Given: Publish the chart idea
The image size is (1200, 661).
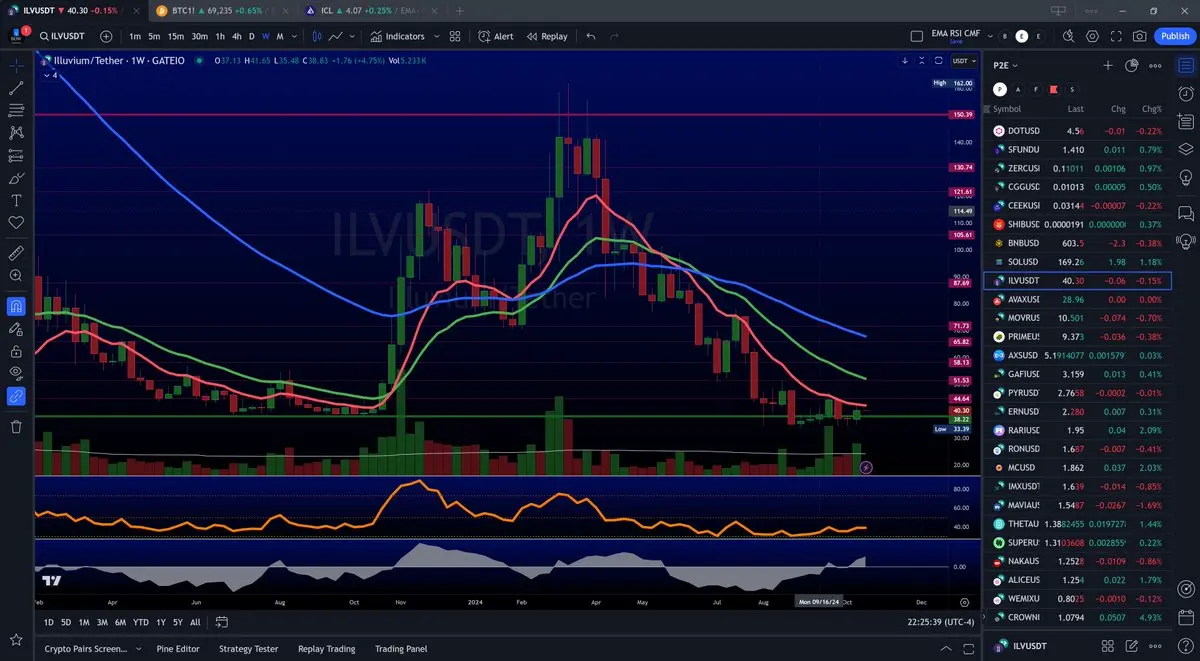Looking at the screenshot, I should 1175,36.
